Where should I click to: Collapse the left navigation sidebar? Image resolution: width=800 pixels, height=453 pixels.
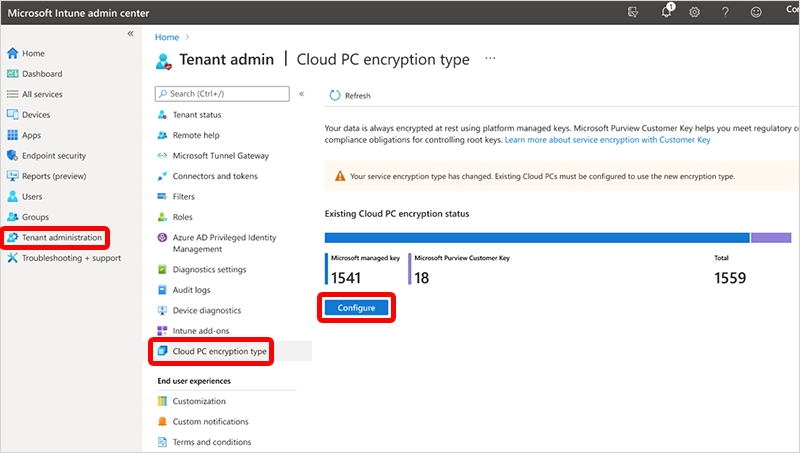click(130, 34)
